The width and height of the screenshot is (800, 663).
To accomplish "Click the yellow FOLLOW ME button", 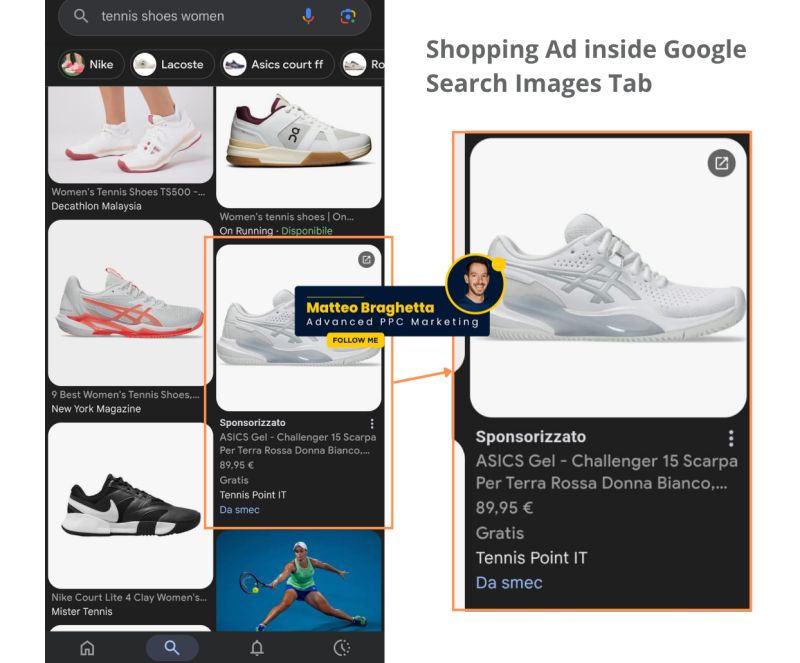I will coord(355,340).
